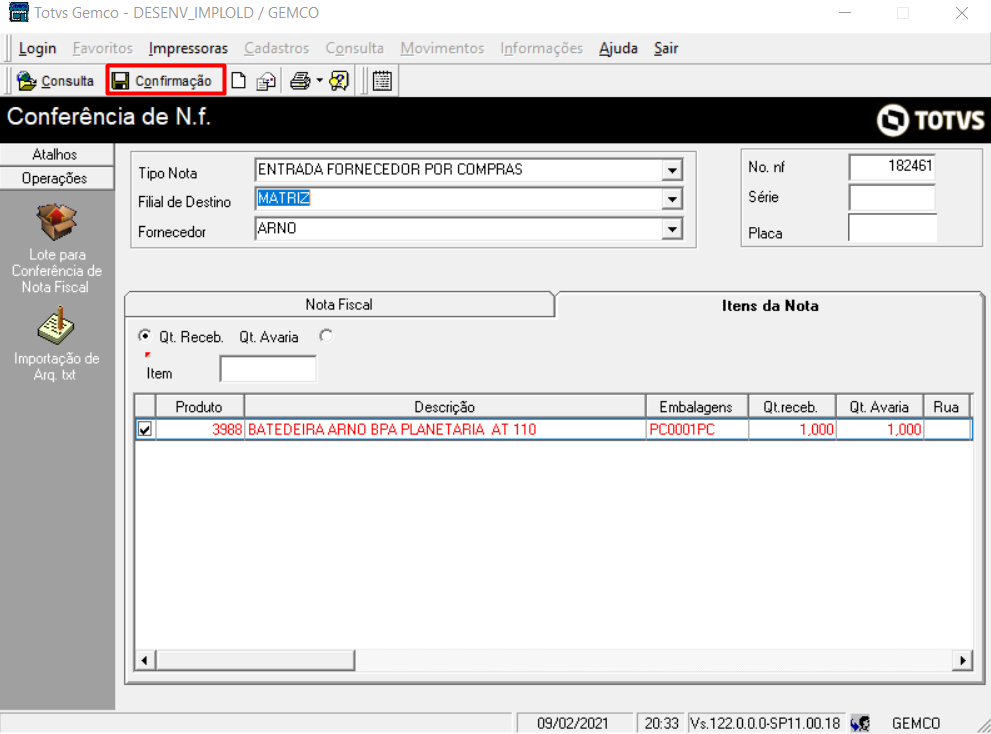
Task: Click the Descrição column header
Action: click(445, 407)
